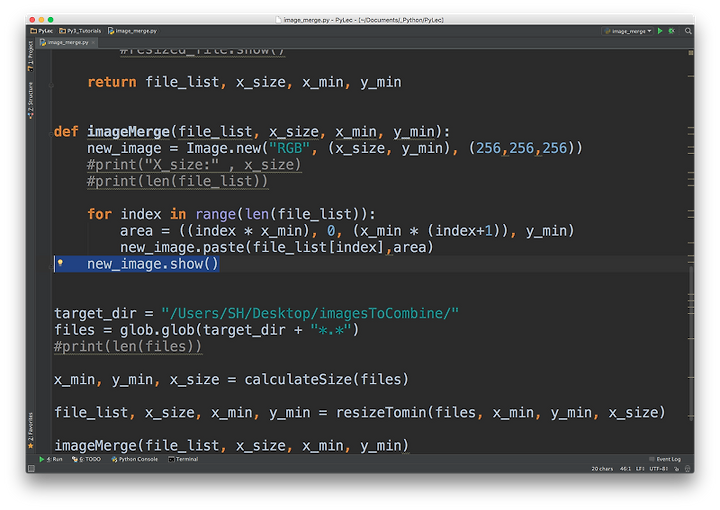Image resolution: width=720 pixels, height=510 pixels.
Task: Toggle the read-only lock icon in status bar
Action: (676, 469)
